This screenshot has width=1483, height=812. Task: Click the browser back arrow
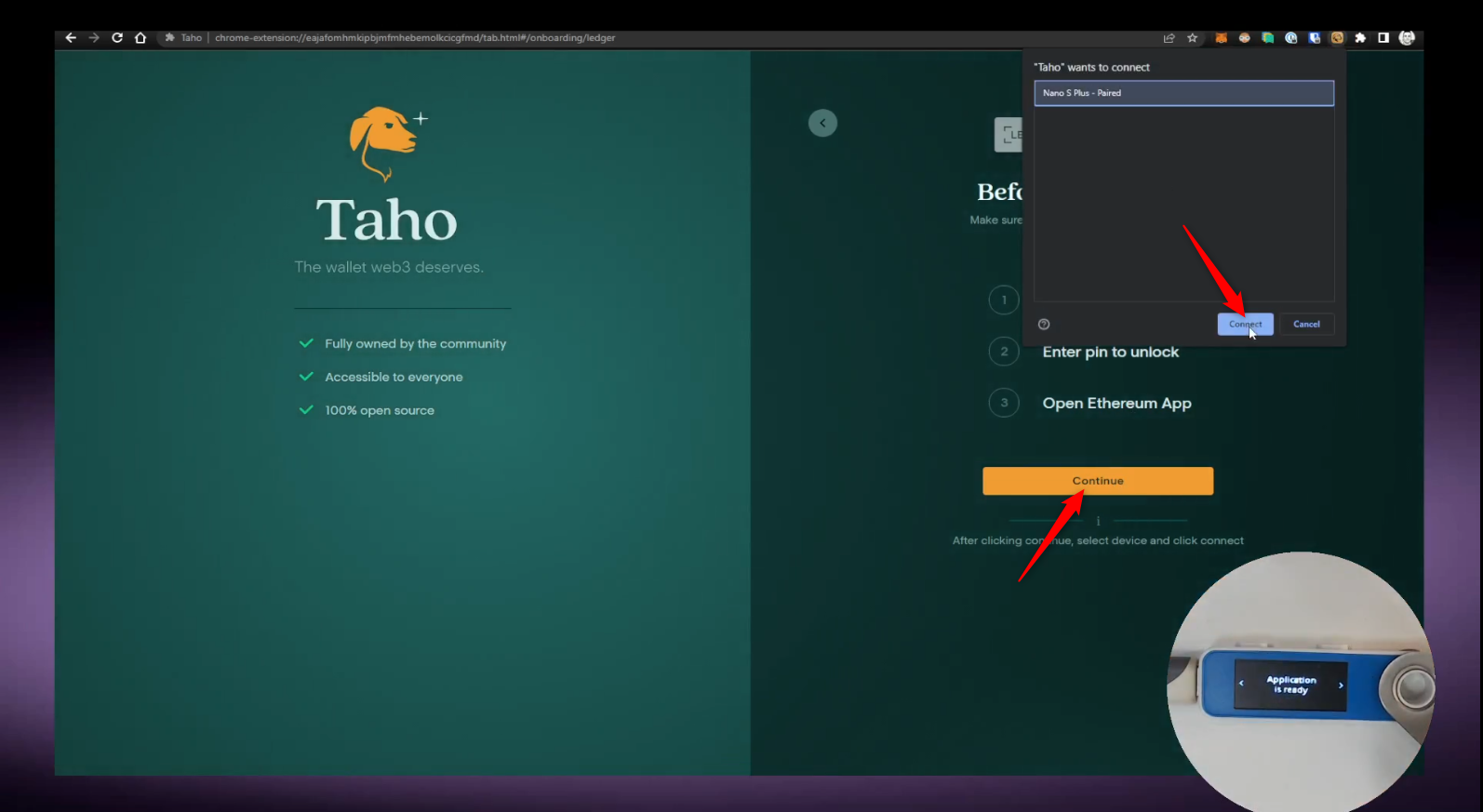[71, 38]
